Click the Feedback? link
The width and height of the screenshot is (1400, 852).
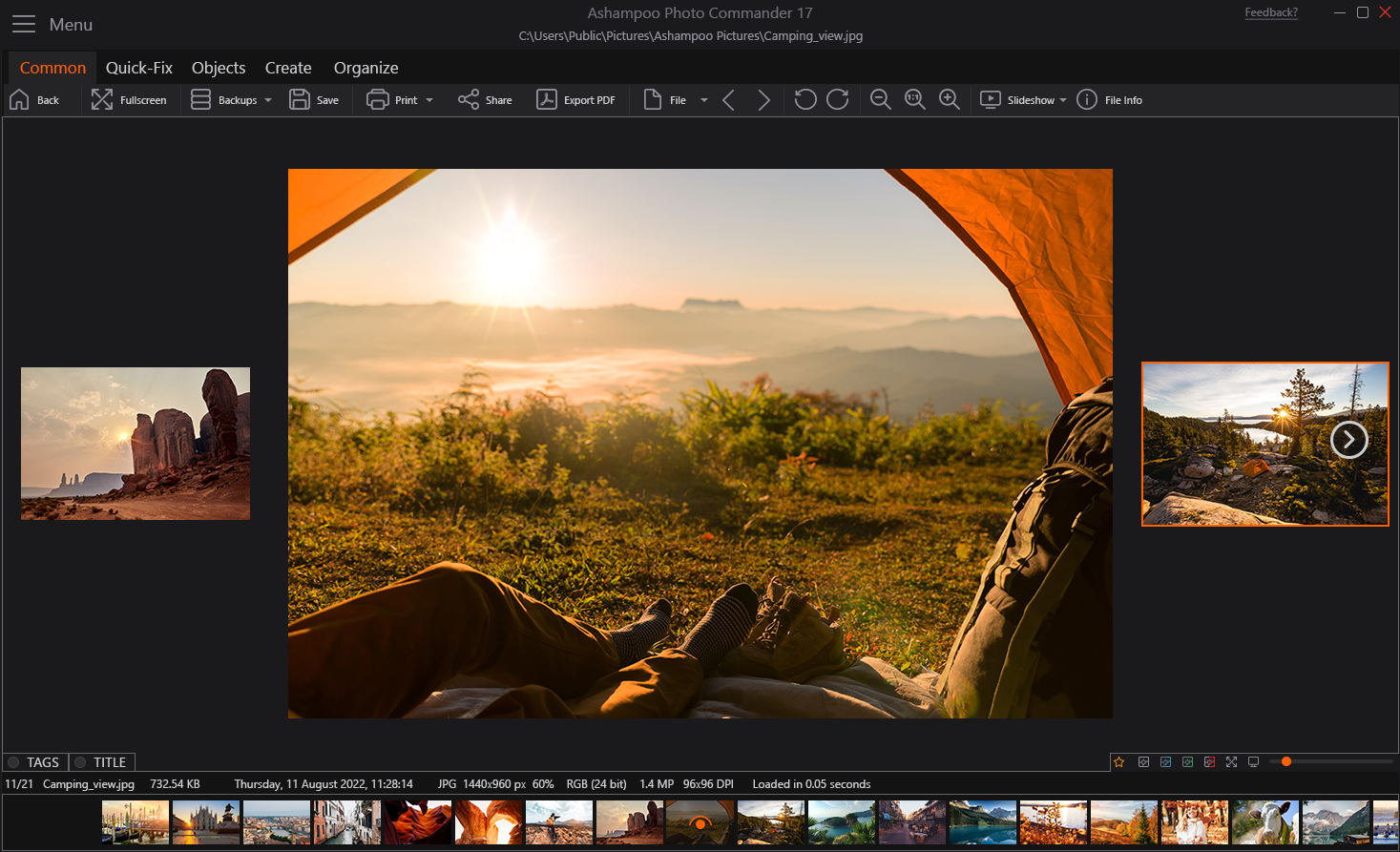(x=1271, y=12)
